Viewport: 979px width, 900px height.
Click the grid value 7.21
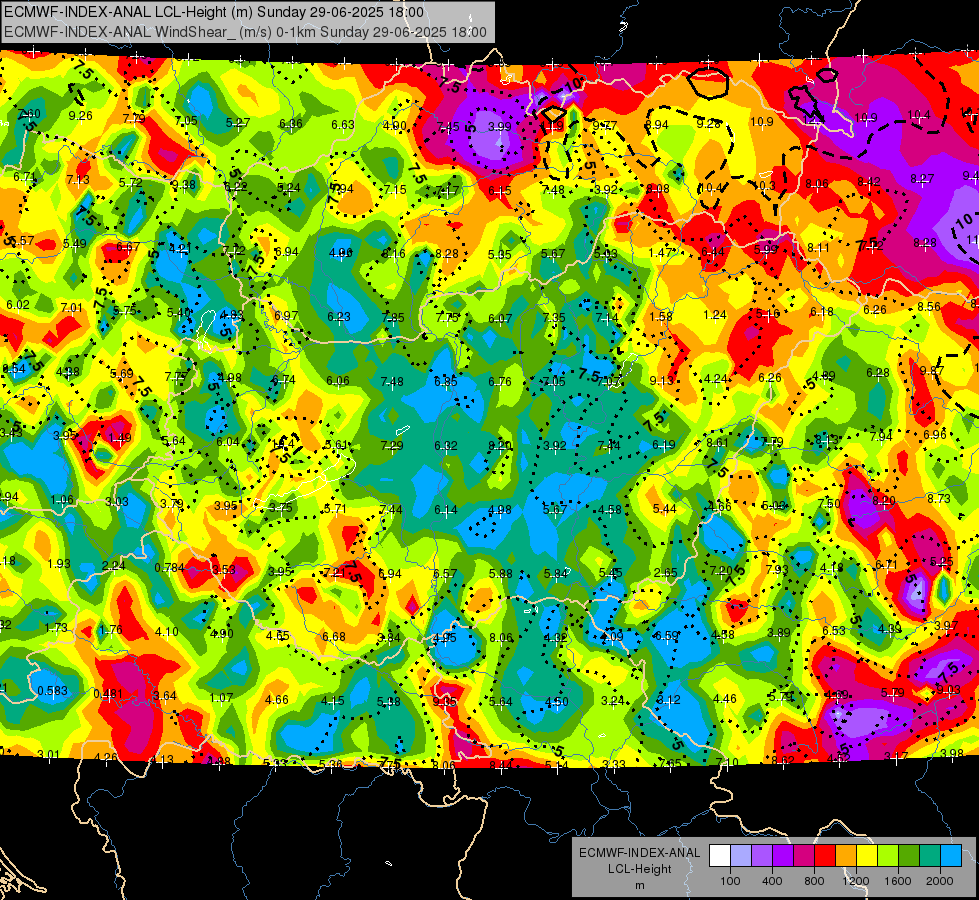(334, 572)
